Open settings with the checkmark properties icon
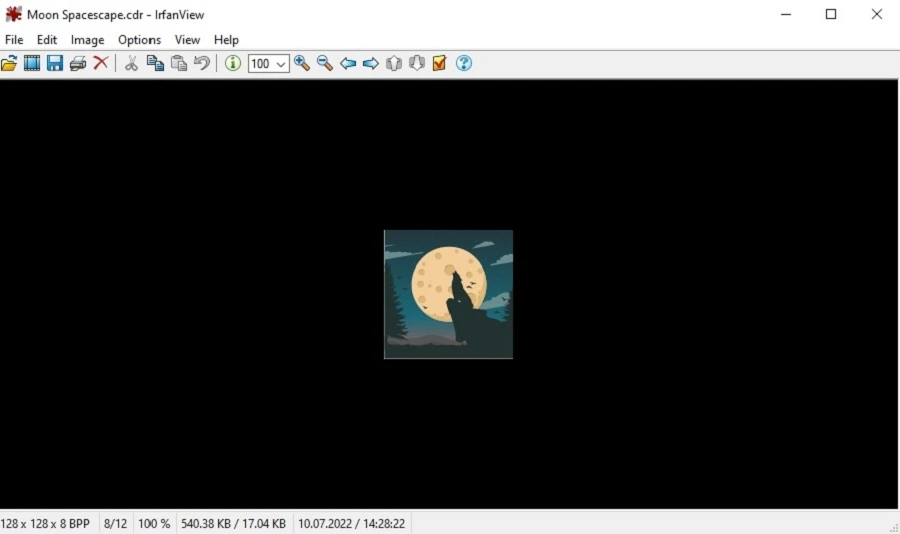This screenshot has width=900, height=534. point(440,63)
